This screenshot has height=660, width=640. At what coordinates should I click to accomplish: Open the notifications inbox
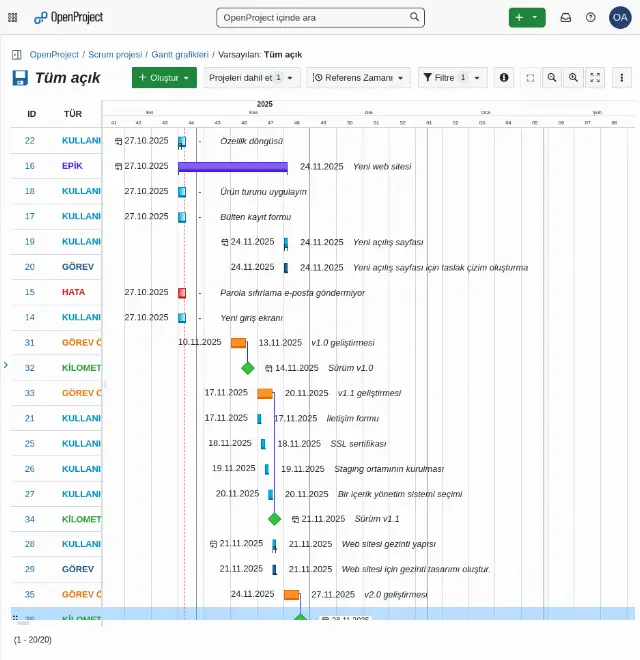[565, 17]
